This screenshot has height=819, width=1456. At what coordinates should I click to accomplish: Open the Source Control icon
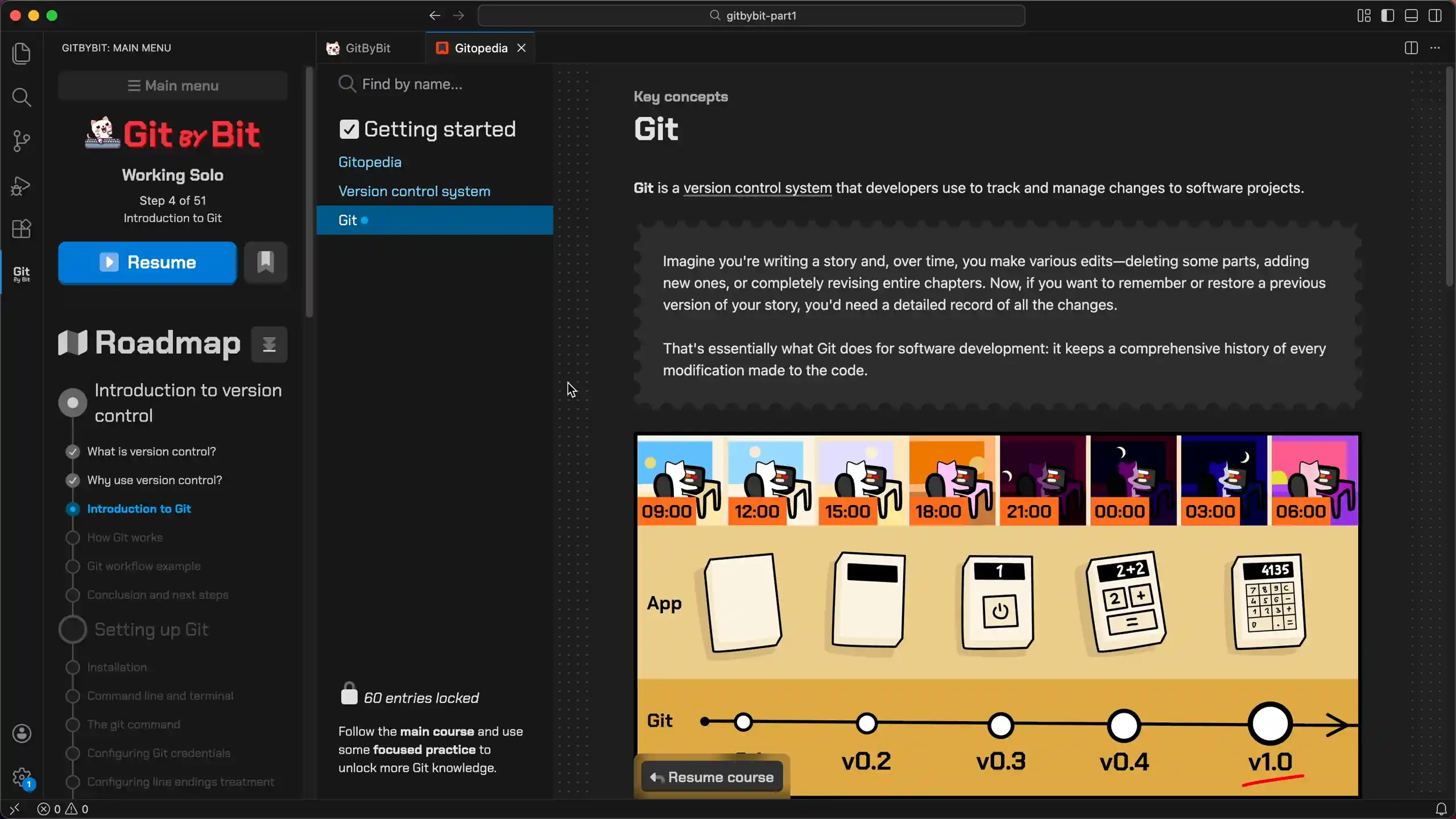[x=22, y=141]
